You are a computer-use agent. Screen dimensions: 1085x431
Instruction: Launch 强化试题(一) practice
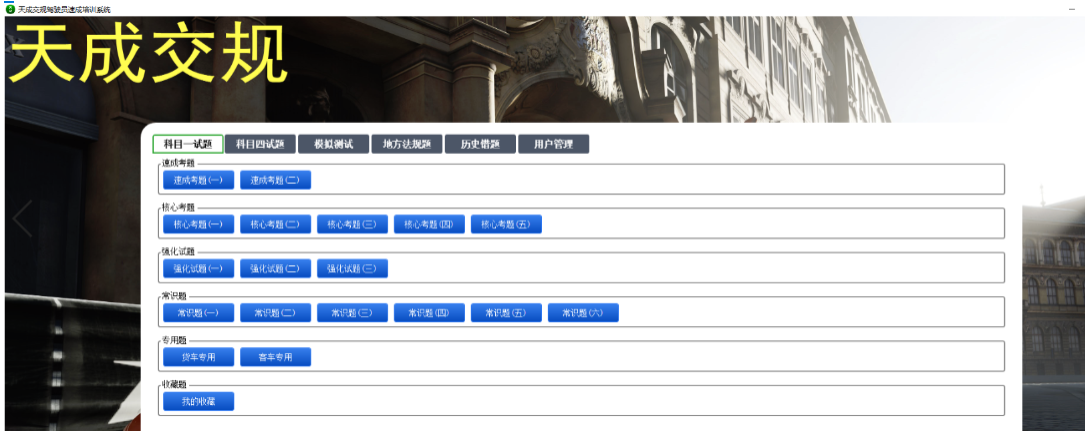coord(199,268)
